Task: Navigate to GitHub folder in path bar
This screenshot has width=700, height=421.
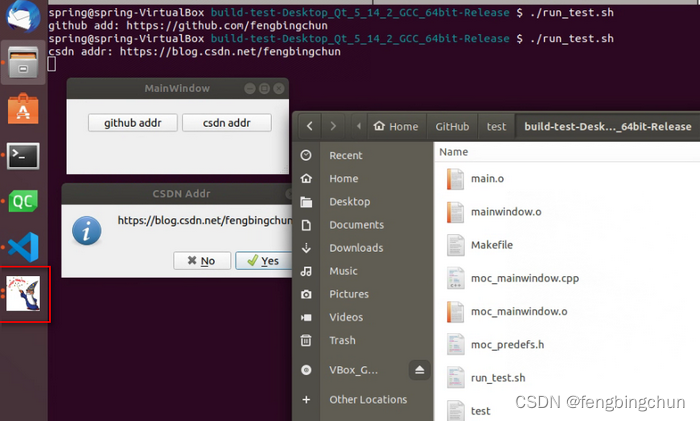Action: pyautogui.click(x=452, y=126)
